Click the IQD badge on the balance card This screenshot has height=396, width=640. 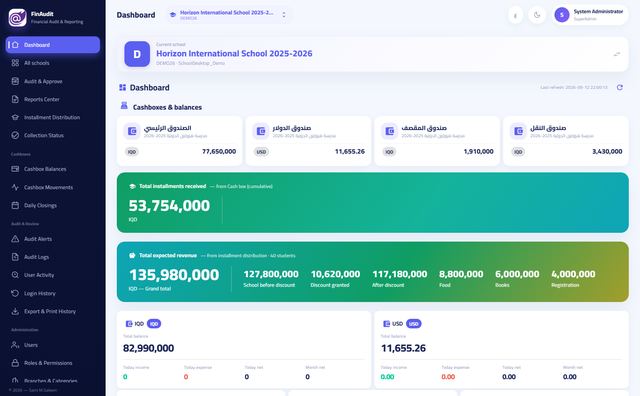pyautogui.click(x=154, y=324)
